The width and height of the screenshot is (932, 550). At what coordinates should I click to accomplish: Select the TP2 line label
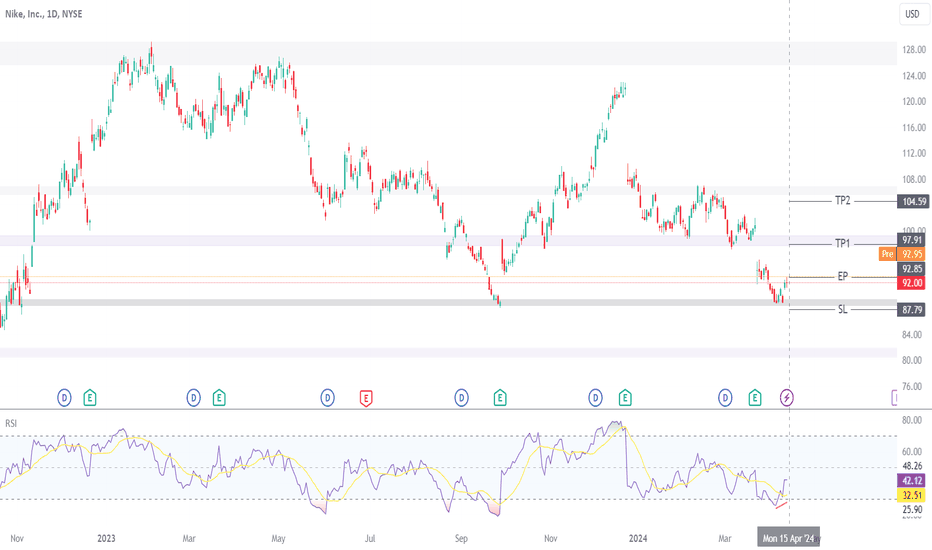(843, 201)
